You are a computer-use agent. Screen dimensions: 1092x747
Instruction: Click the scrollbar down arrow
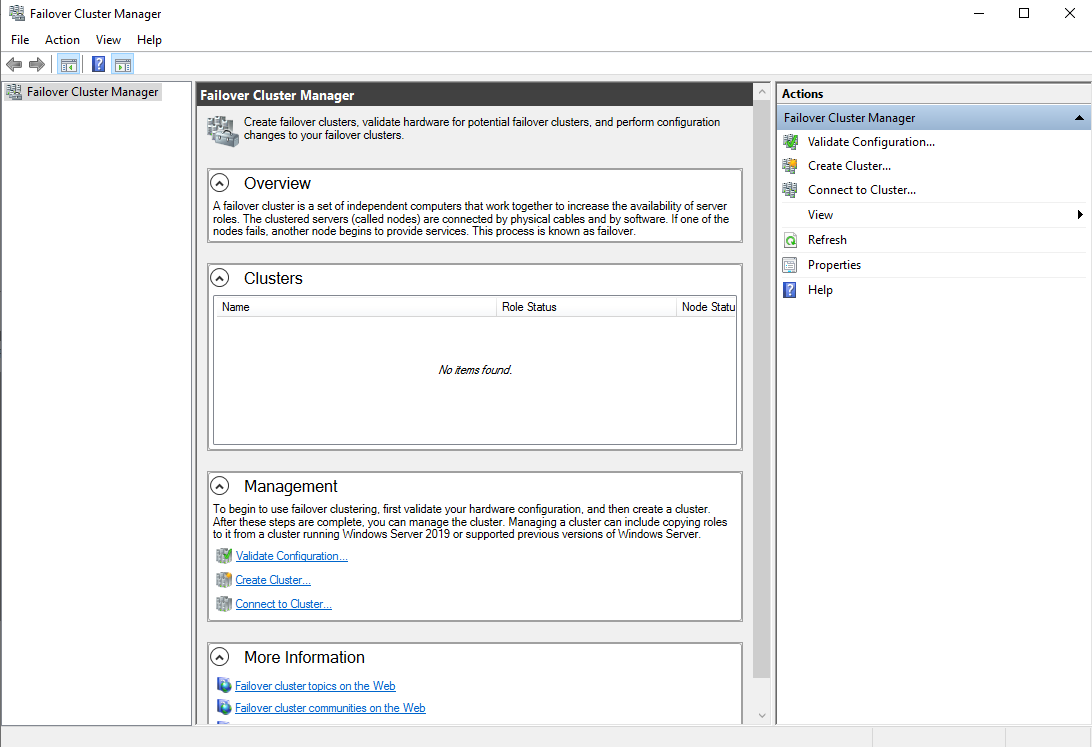pyautogui.click(x=762, y=715)
